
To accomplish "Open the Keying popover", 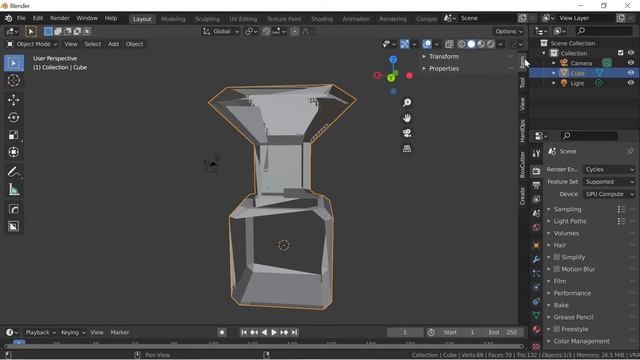I will [x=73, y=332].
